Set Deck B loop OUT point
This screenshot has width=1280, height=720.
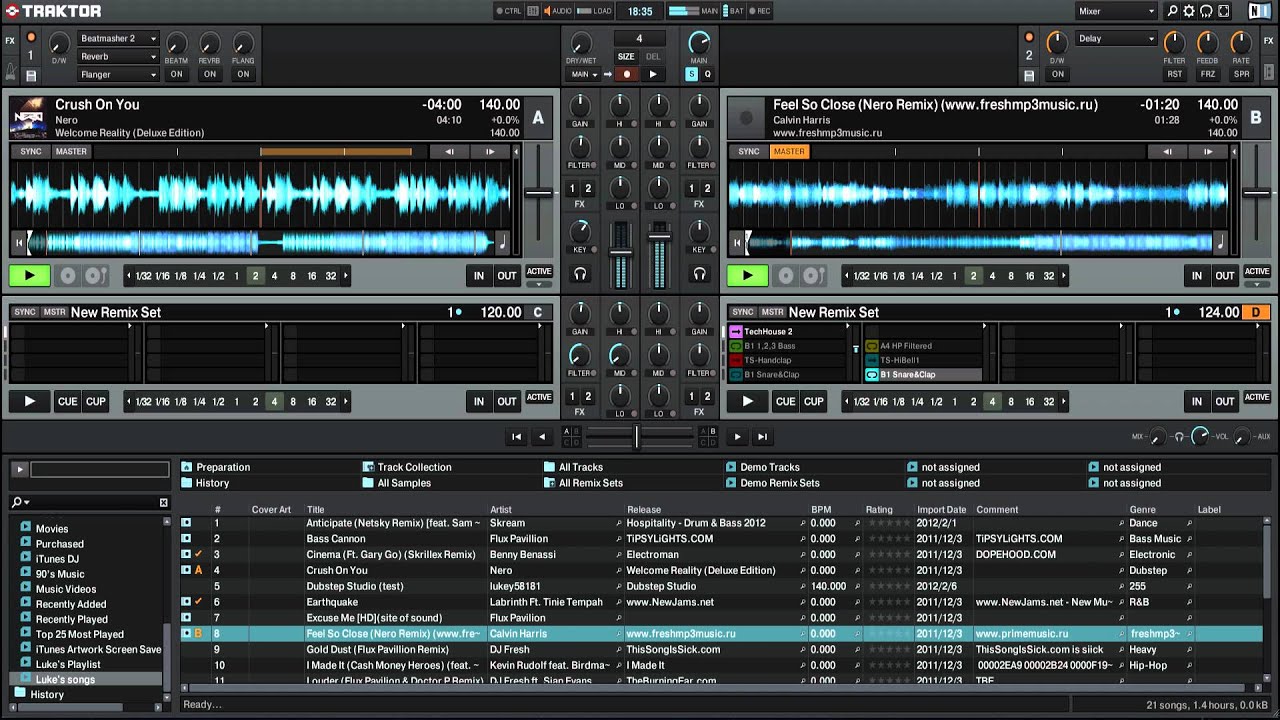pyautogui.click(x=1225, y=276)
